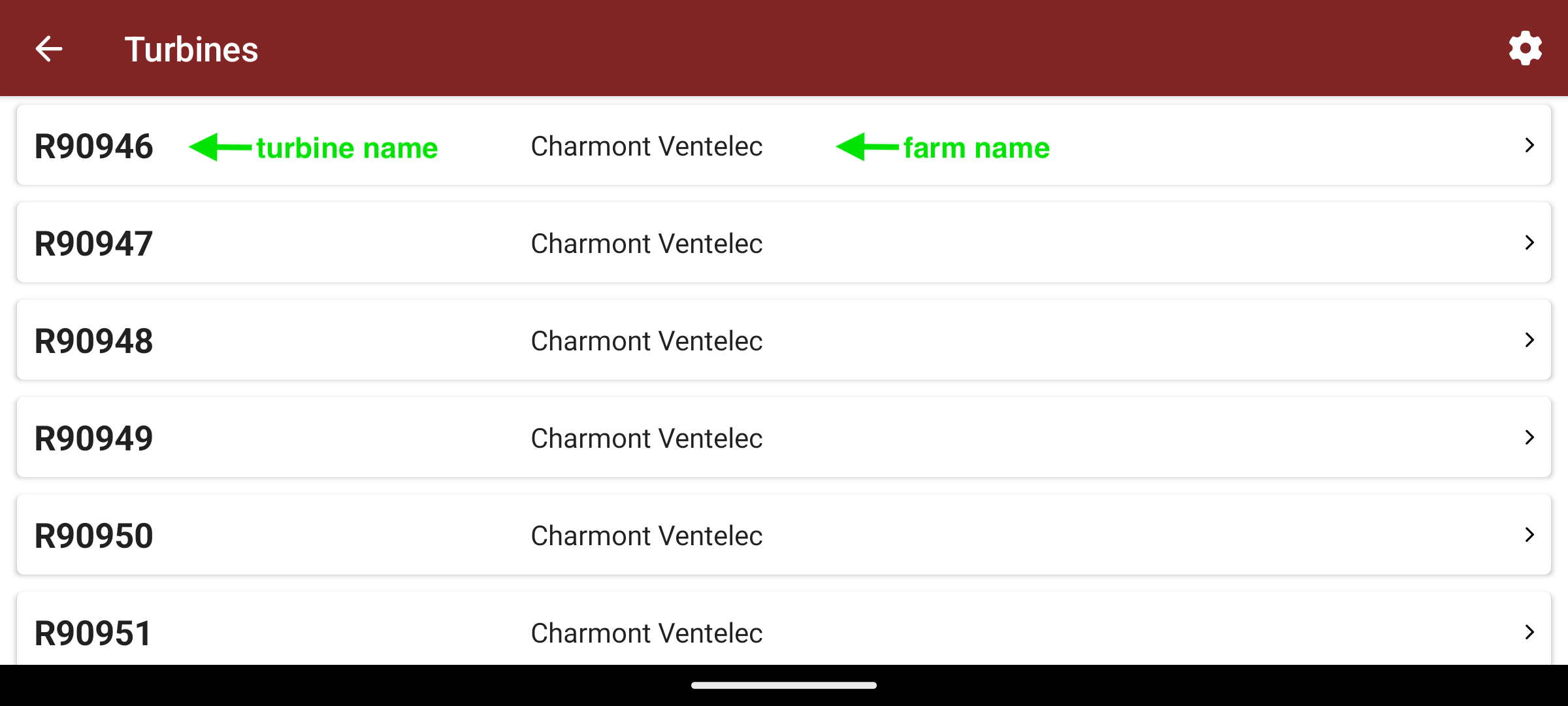This screenshot has width=1568, height=706.
Task: Open turbine R90948 name
Action: click(x=93, y=341)
